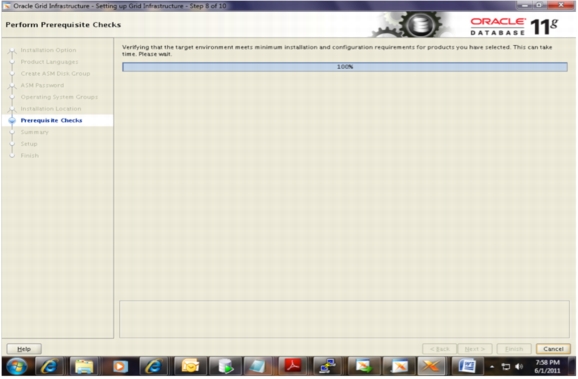Click the Perform Prerequisite Checks heading

click(63, 25)
